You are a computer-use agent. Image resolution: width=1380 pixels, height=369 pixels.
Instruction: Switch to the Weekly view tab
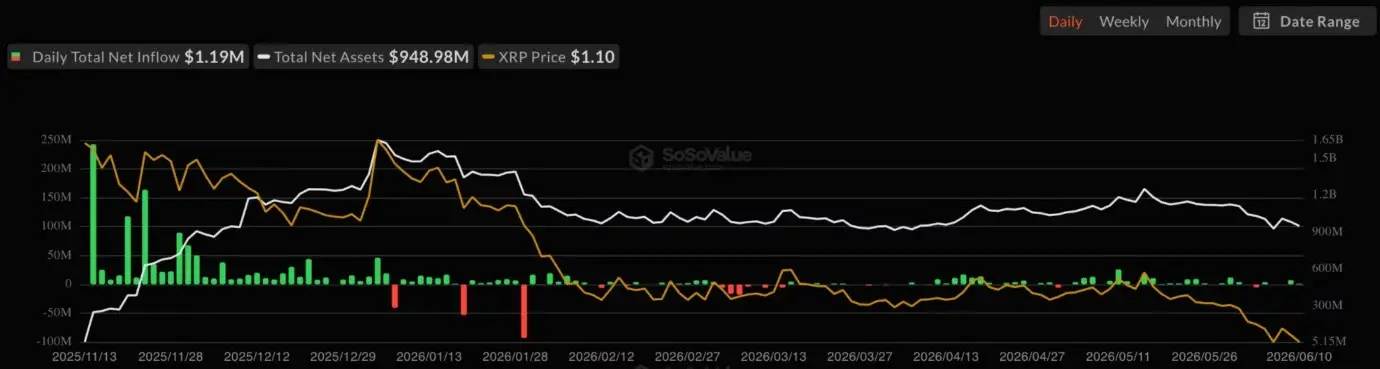1124,21
